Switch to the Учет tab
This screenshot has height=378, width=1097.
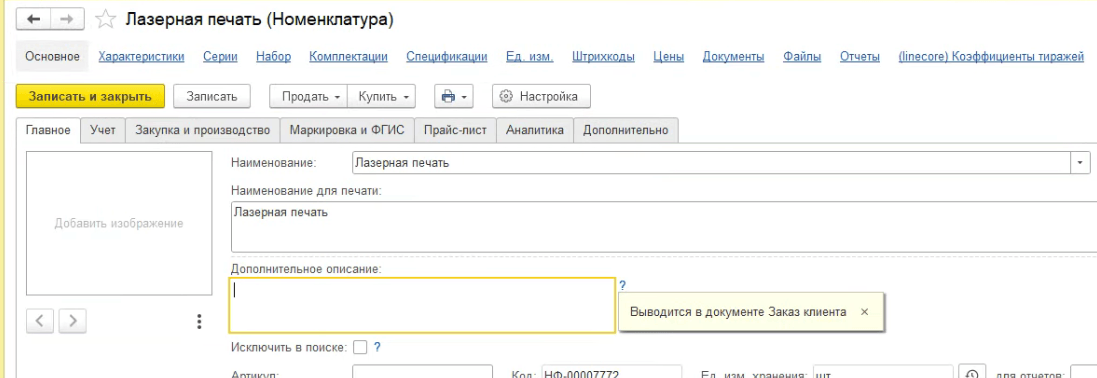coord(103,130)
